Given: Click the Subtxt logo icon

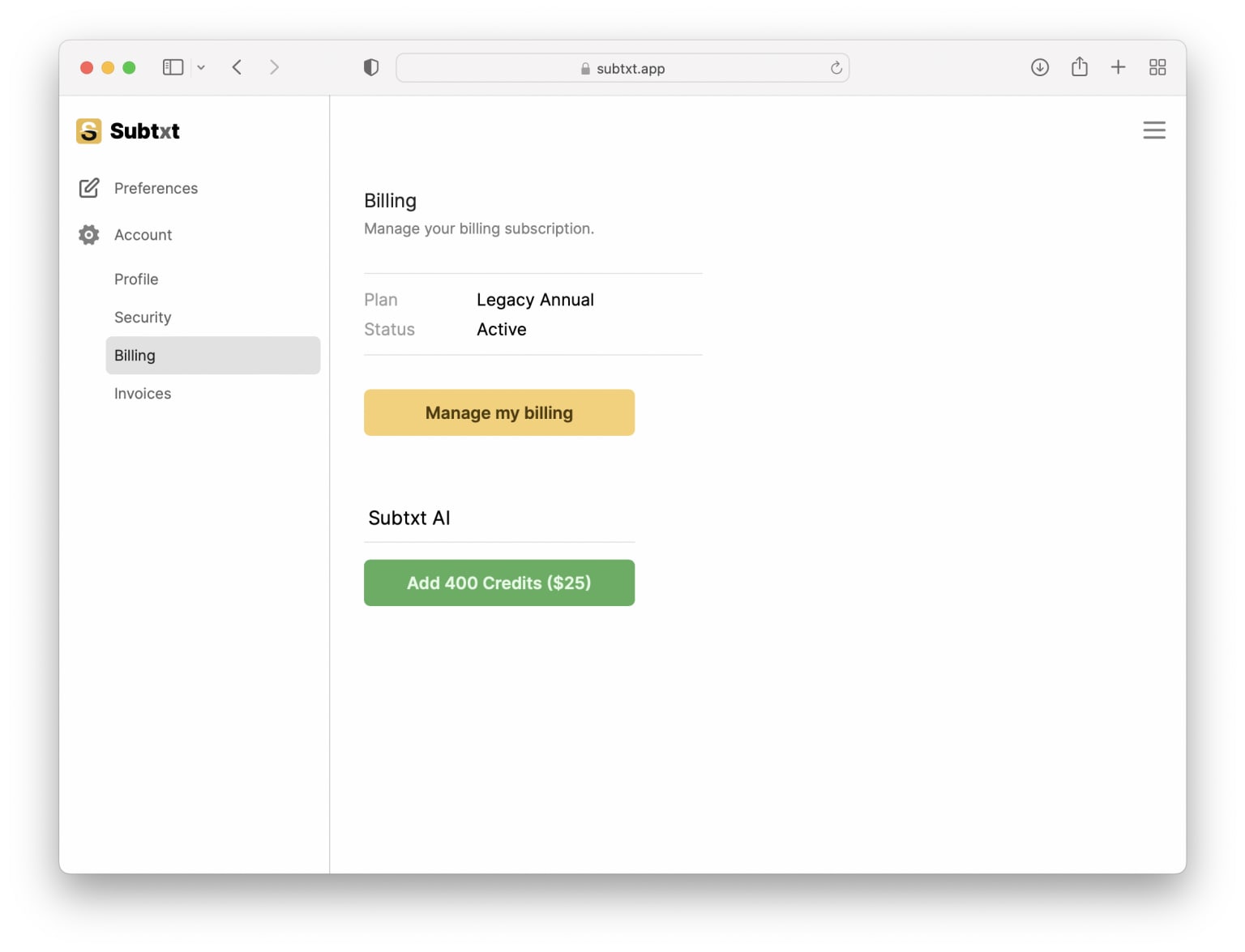Looking at the screenshot, I should (x=88, y=130).
